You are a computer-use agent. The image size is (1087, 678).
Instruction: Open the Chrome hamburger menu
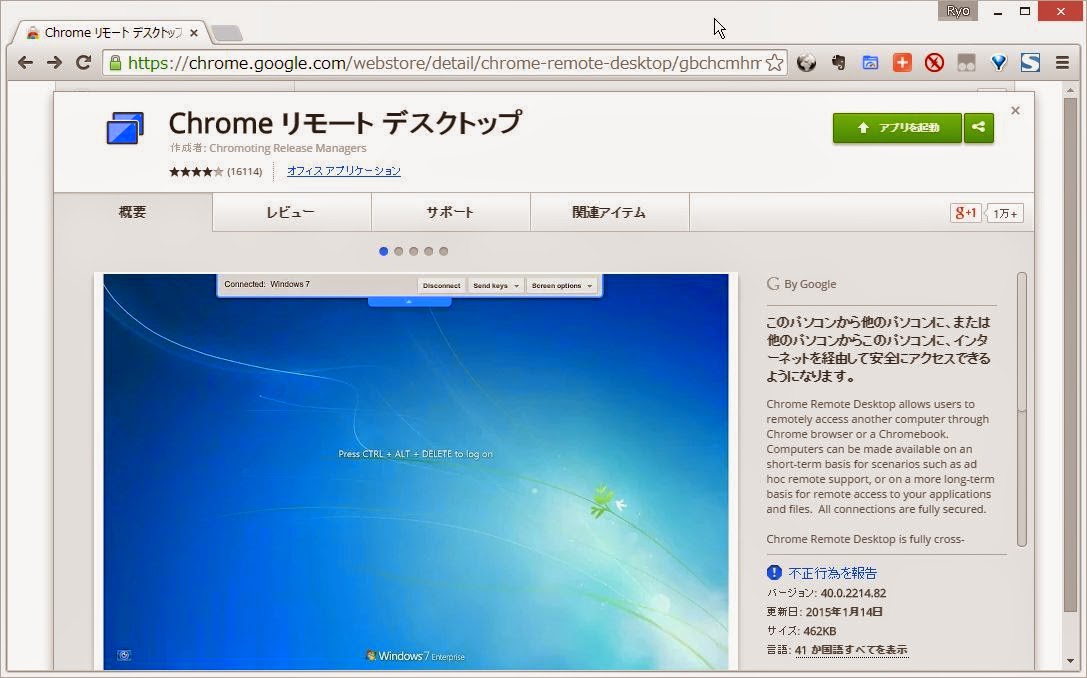(x=1062, y=63)
